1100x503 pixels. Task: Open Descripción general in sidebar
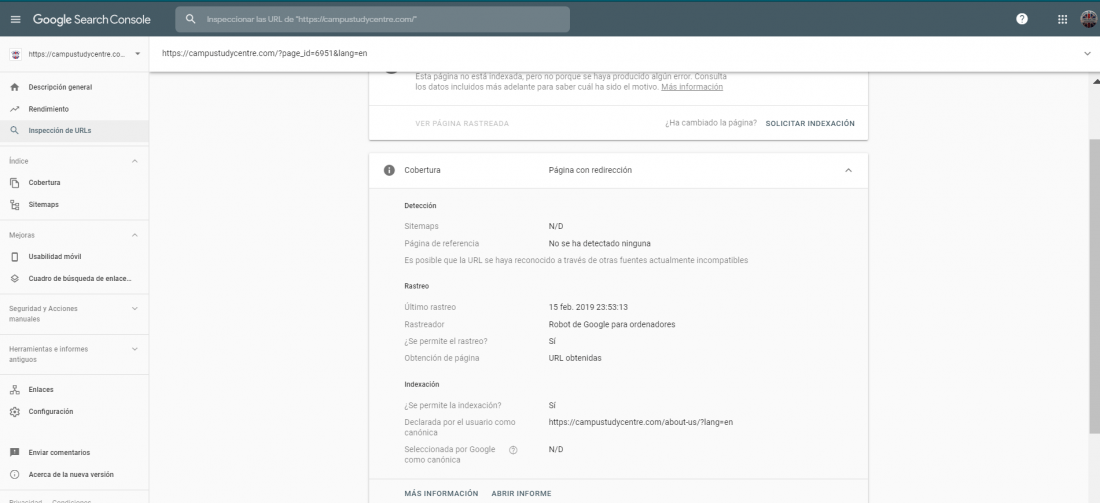(x=74, y=88)
